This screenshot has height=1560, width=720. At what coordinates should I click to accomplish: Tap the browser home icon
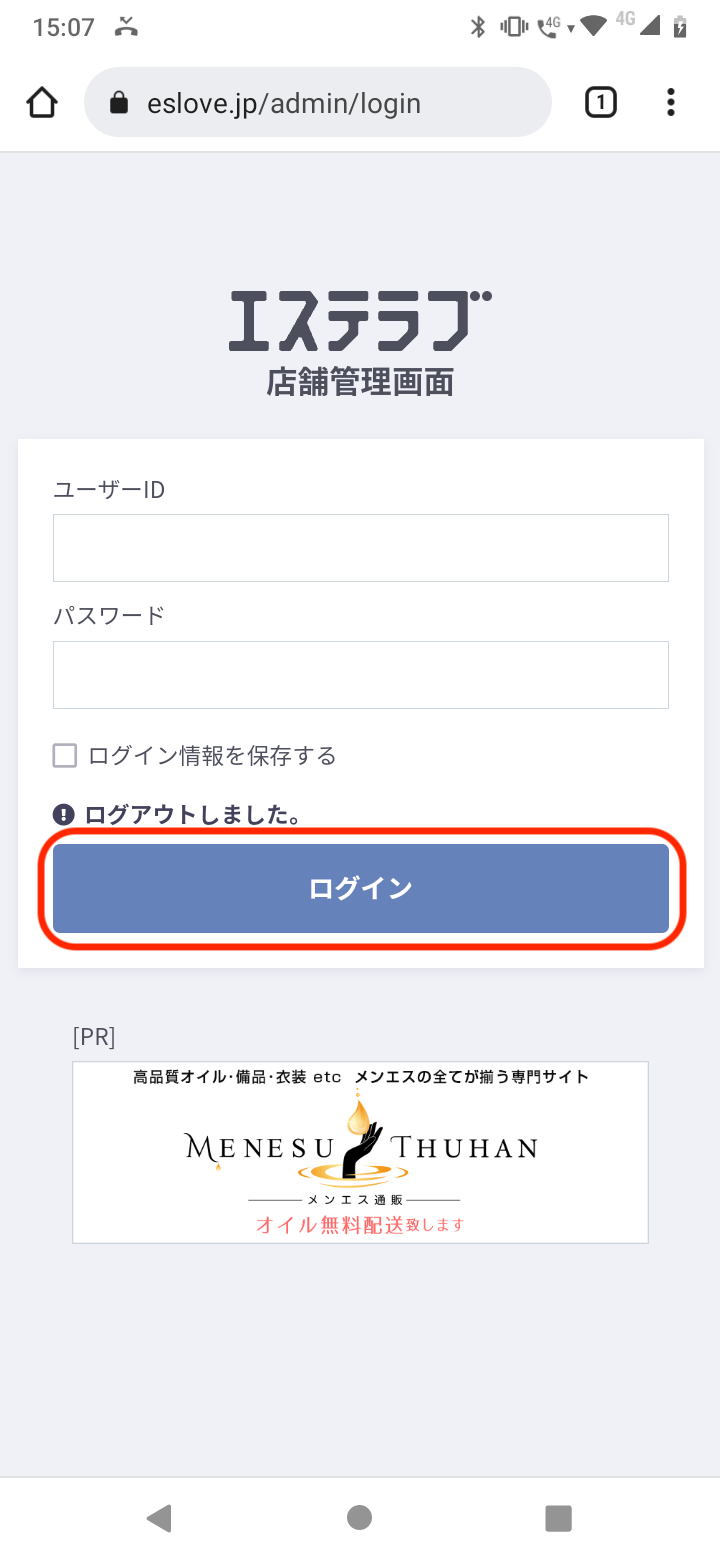coord(42,102)
